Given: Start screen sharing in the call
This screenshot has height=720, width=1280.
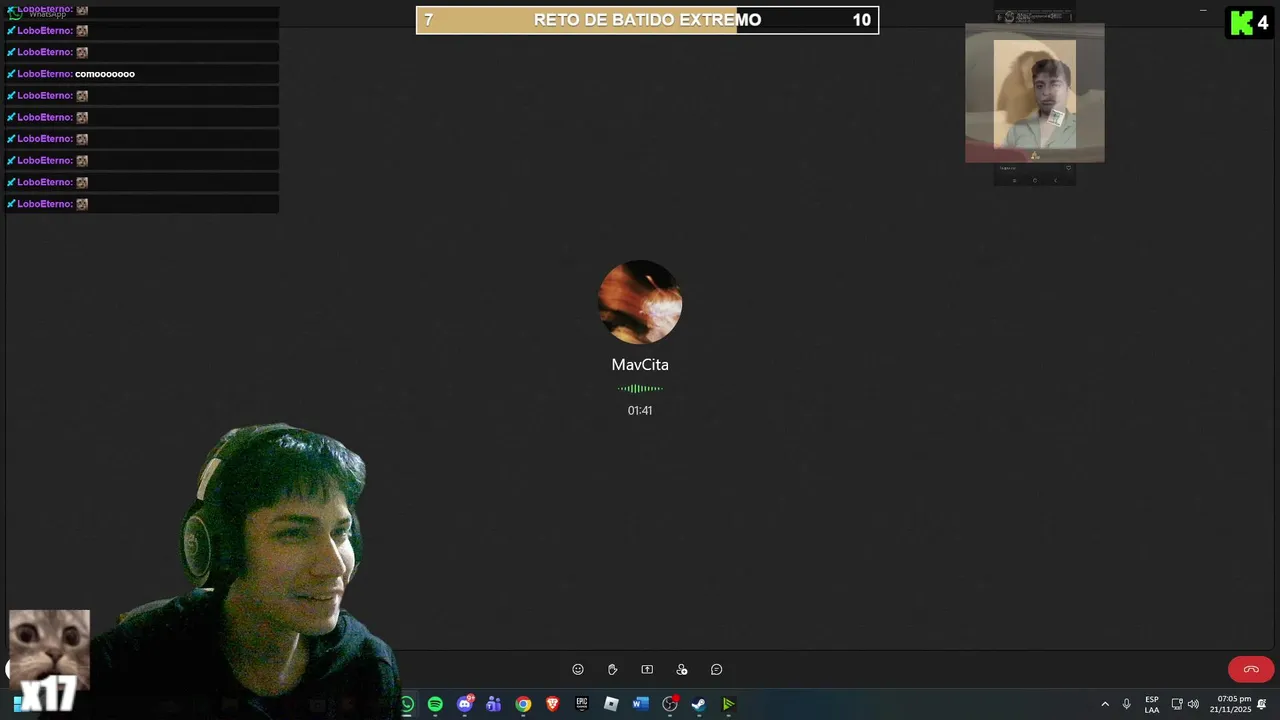Looking at the screenshot, I should pyautogui.click(x=647, y=670).
